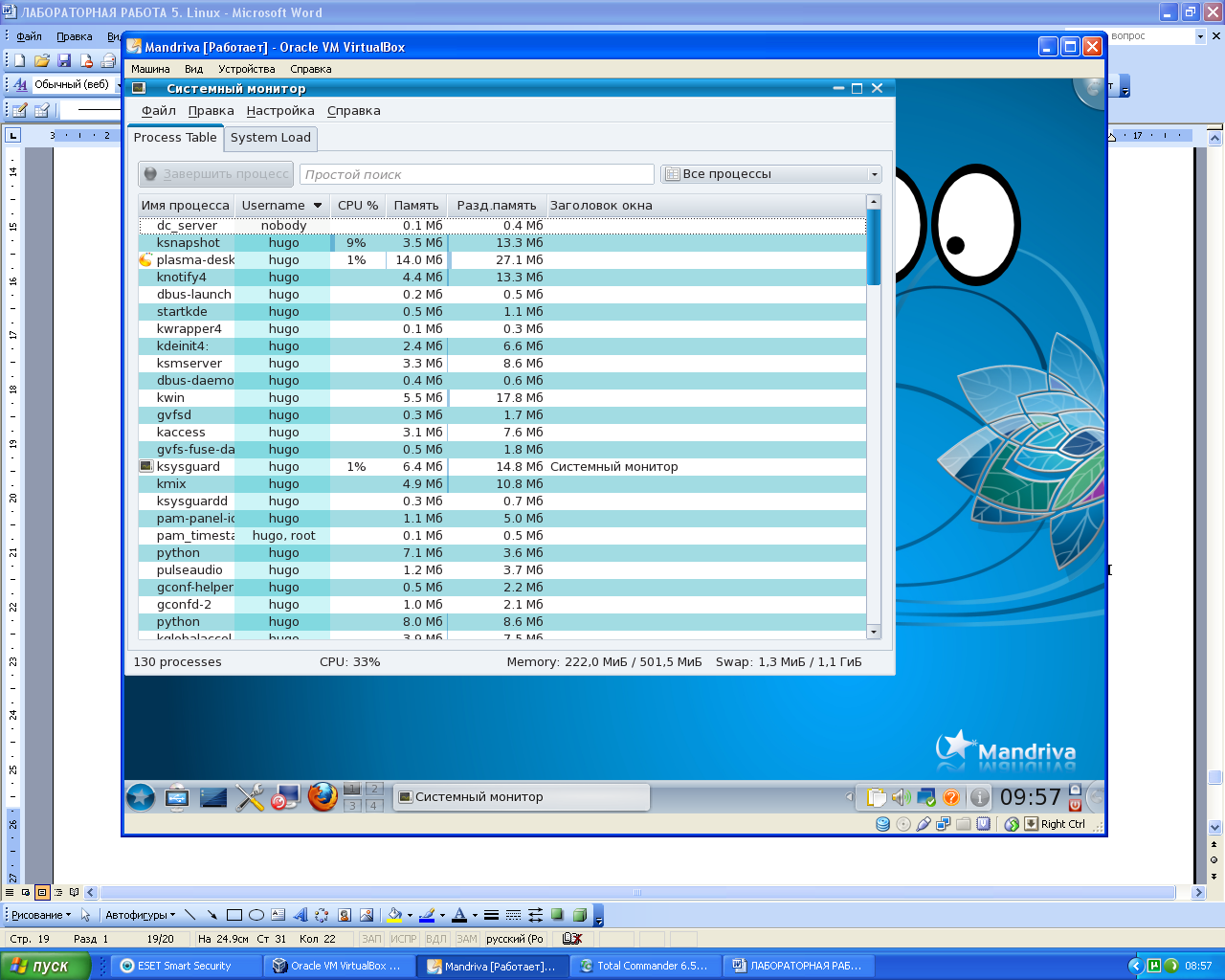
Task: Switch to the Process Table tab
Action: pos(175,138)
